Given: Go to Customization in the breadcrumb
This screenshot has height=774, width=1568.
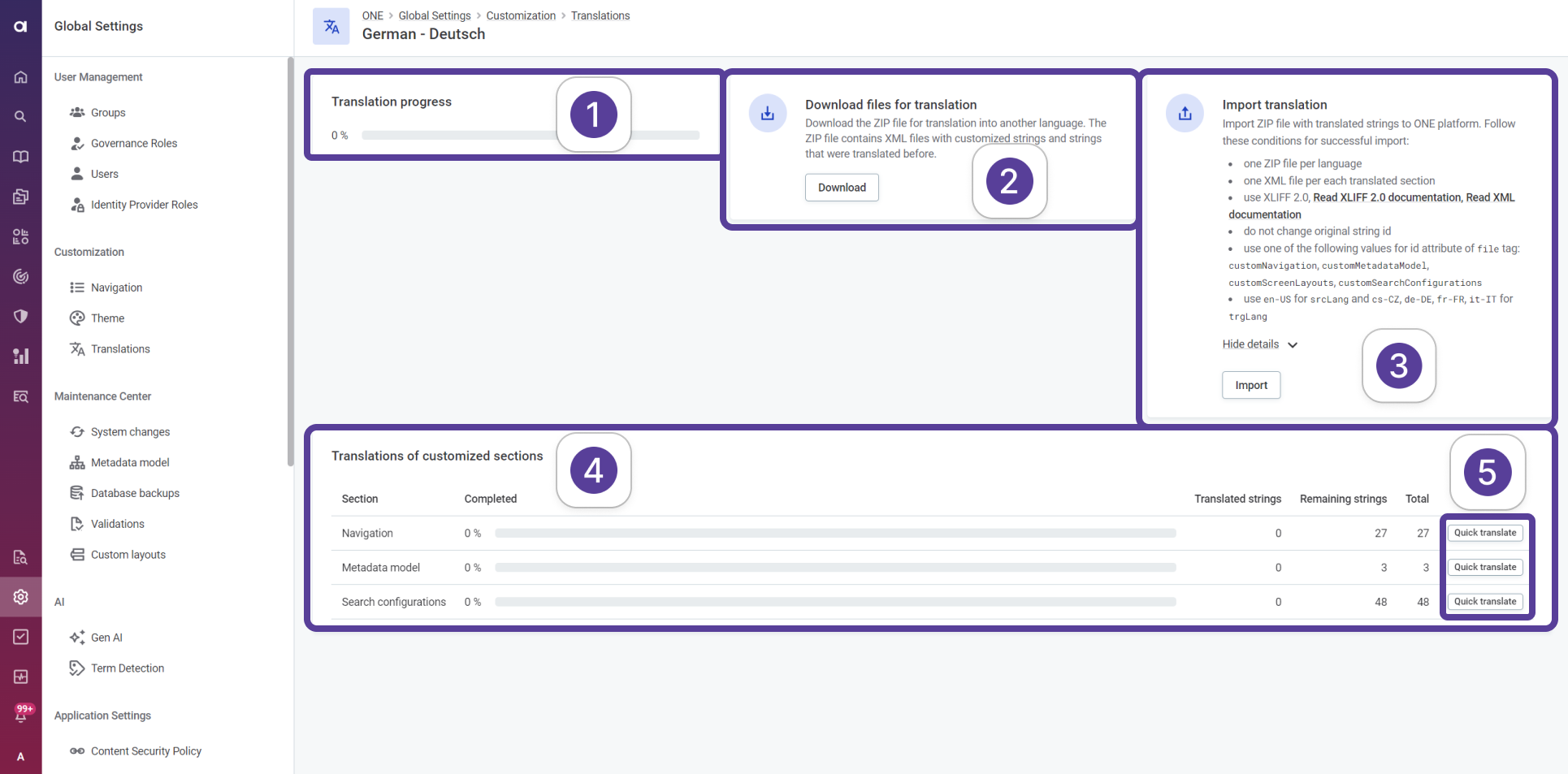Looking at the screenshot, I should tap(521, 15).
